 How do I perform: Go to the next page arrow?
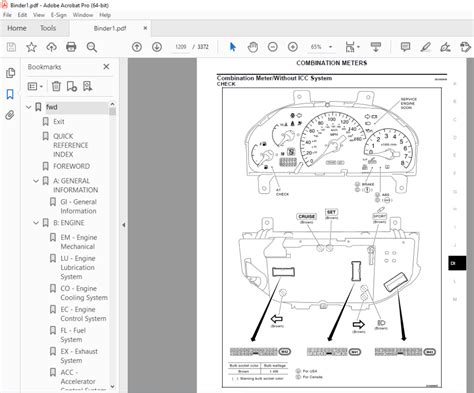[x=157, y=47]
